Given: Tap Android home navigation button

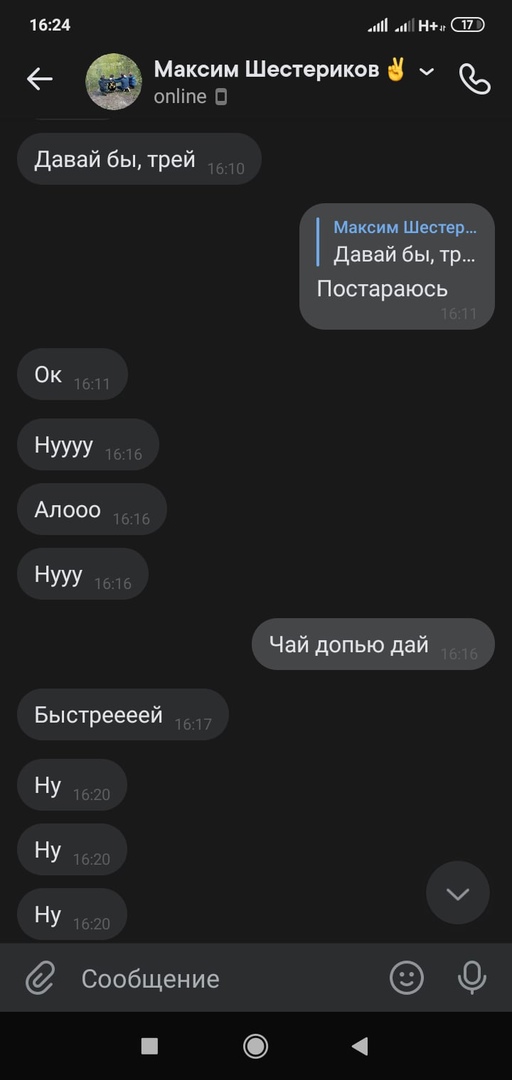Looking at the screenshot, I should pos(256,1046).
